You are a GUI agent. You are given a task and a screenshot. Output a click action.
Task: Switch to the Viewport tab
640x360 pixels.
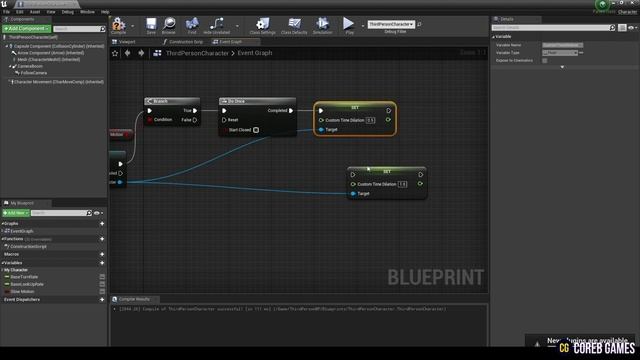coord(124,42)
